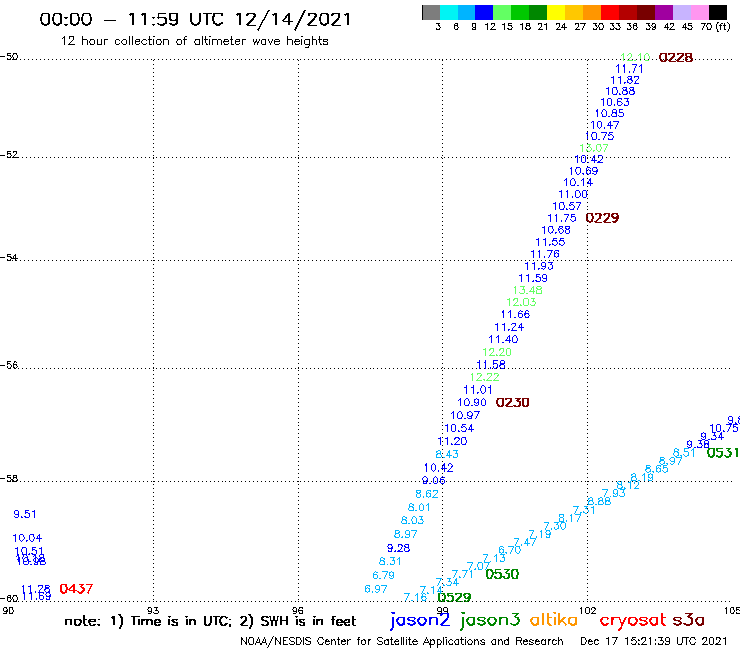
Task: Click the green 13.07 wave height
Action: pyautogui.click(x=594, y=148)
